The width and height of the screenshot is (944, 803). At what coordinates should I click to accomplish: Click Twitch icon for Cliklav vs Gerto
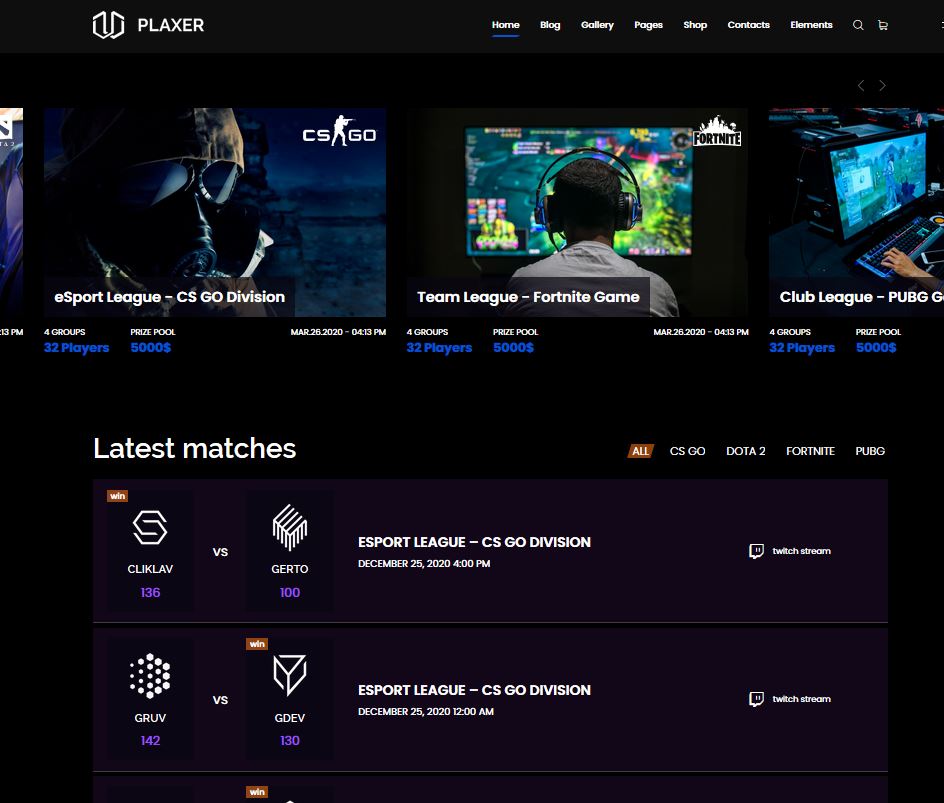click(x=757, y=551)
